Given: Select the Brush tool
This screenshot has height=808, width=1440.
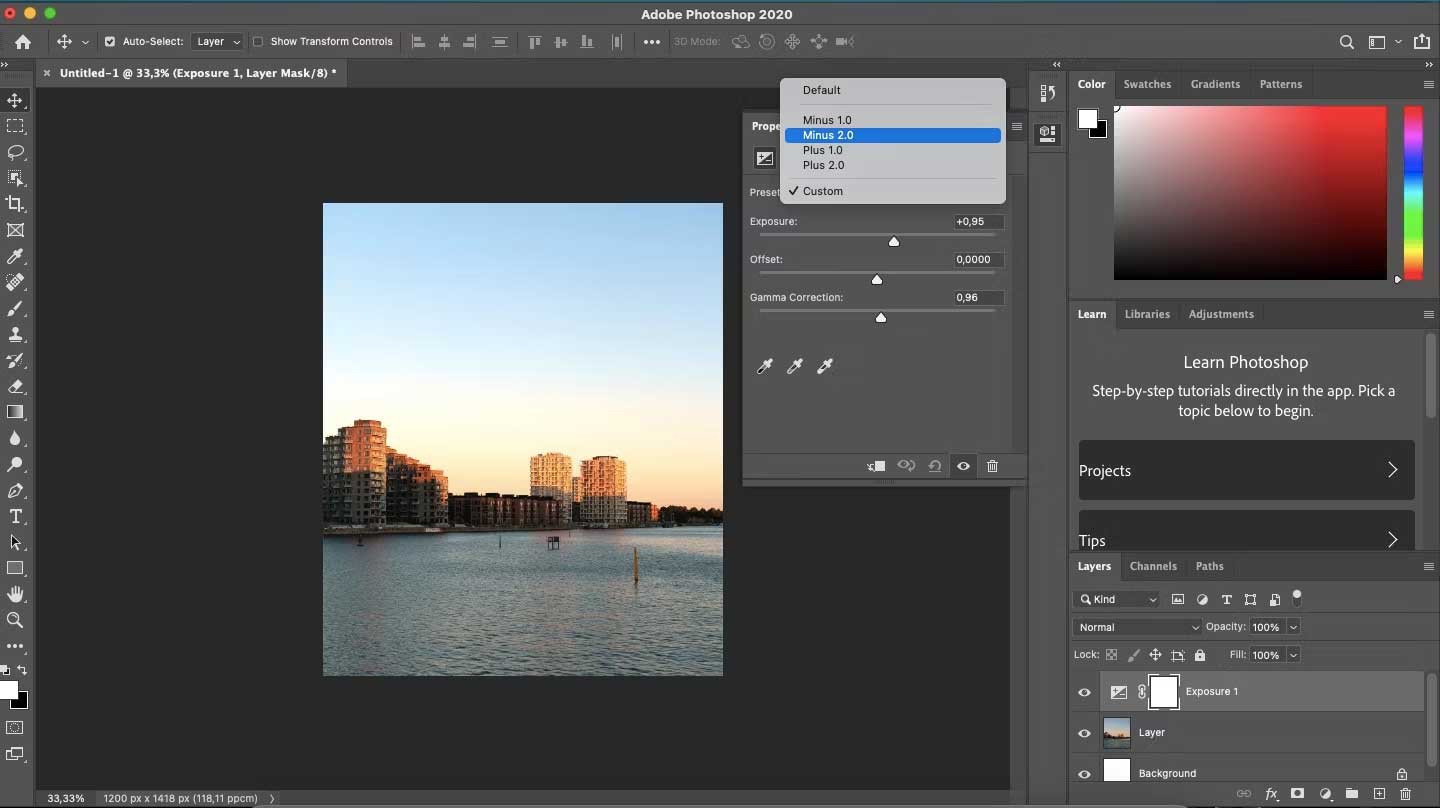Looking at the screenshot, I should point(16,309).
